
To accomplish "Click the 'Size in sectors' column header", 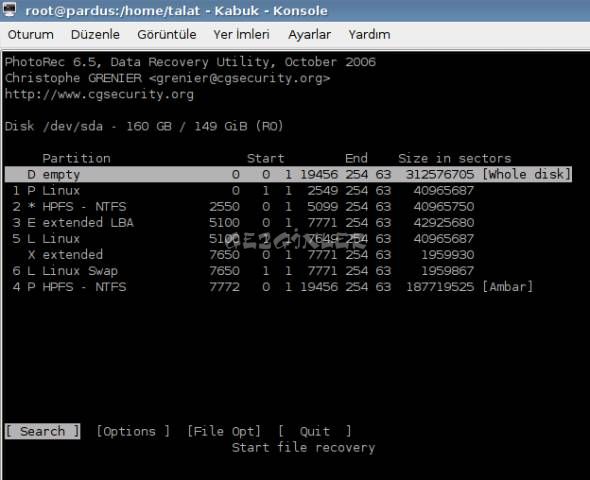I will 455,158.
